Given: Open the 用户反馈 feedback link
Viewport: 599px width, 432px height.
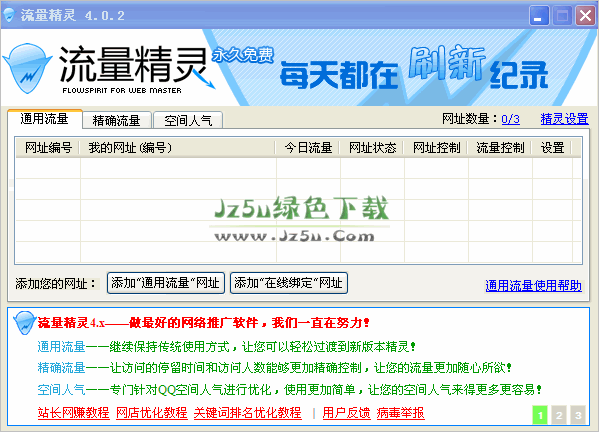Looking at the screenshot, I should (x=346, y=413).
